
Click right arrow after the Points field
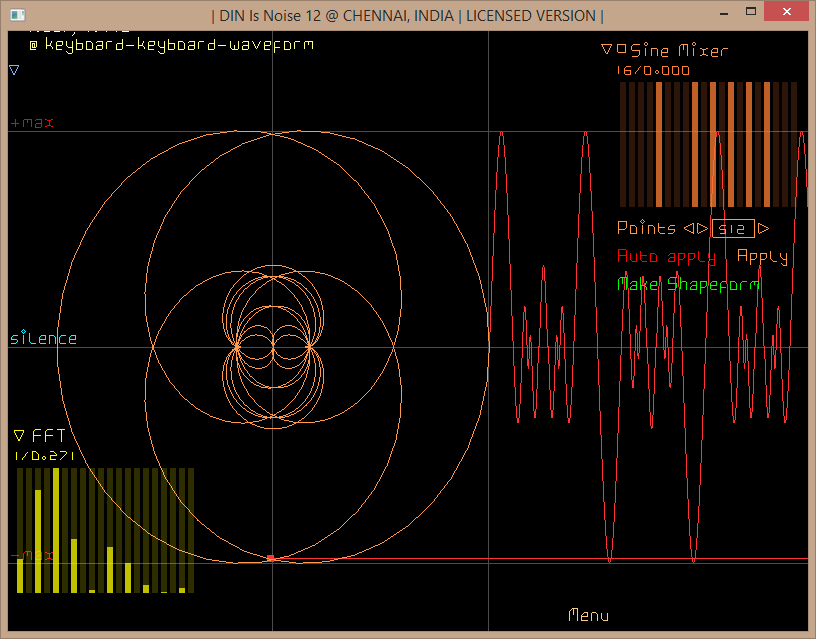[764, 228]
